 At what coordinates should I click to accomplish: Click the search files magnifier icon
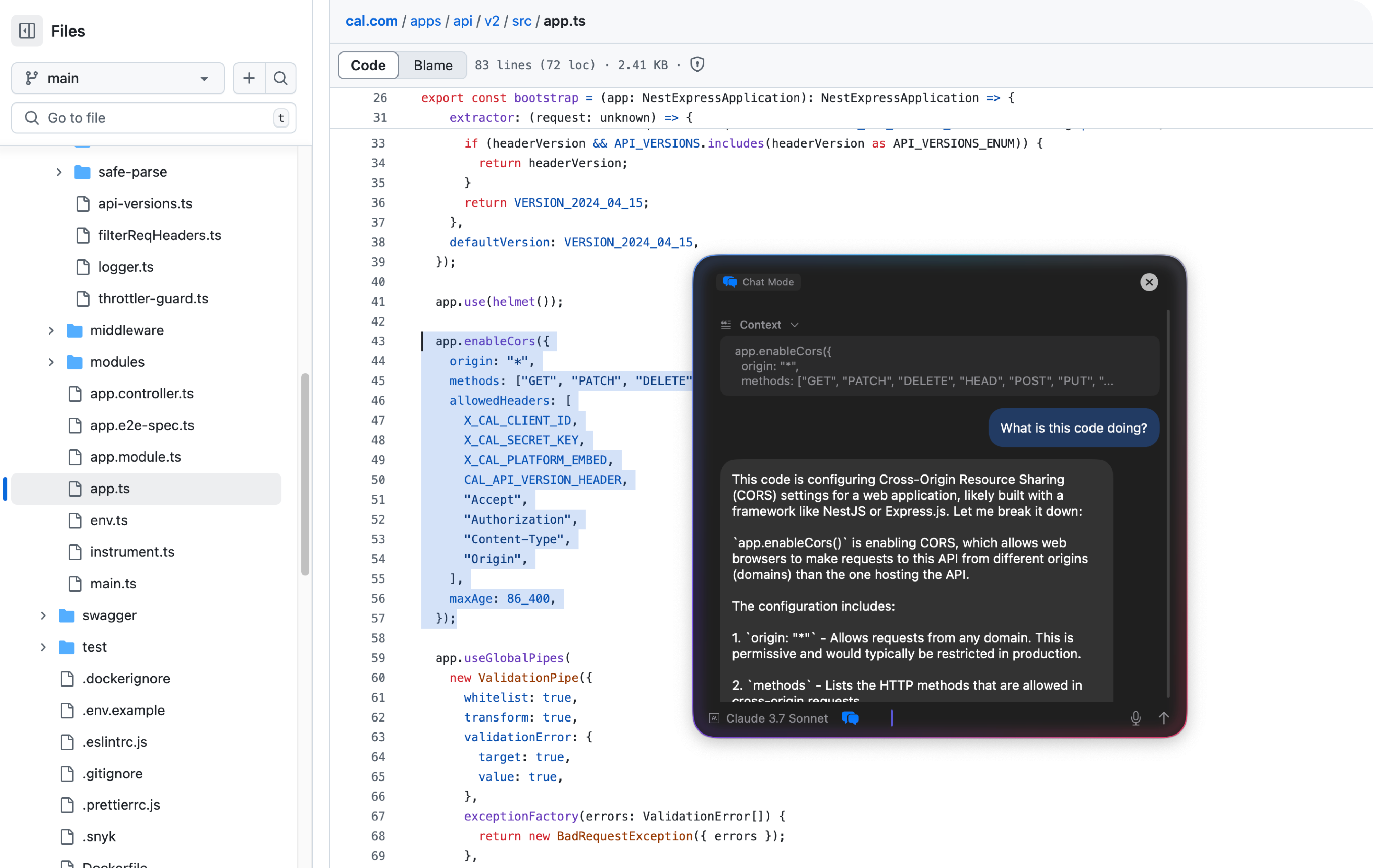280,78
